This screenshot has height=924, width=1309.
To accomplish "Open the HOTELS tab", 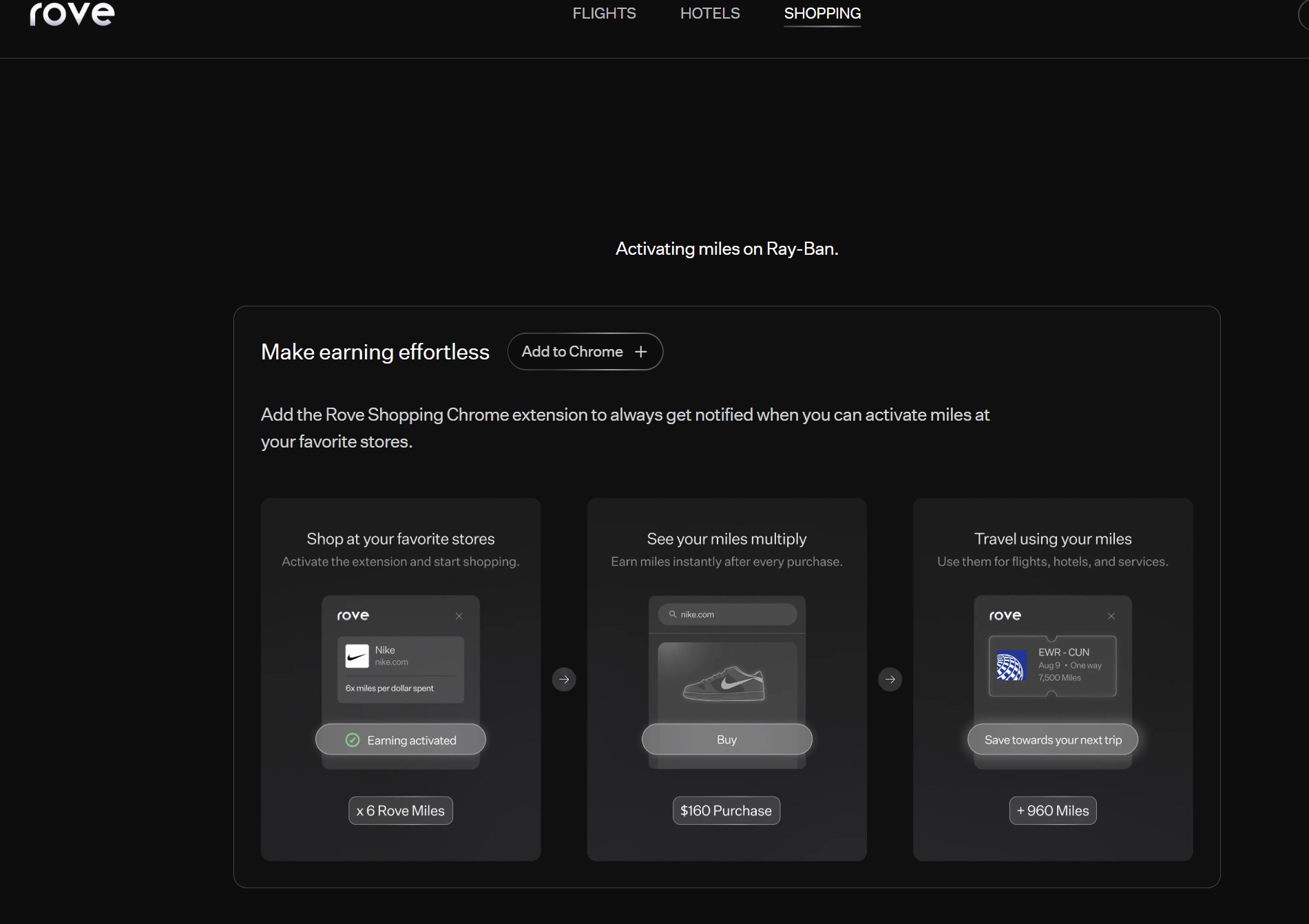I will coord(710,13).
